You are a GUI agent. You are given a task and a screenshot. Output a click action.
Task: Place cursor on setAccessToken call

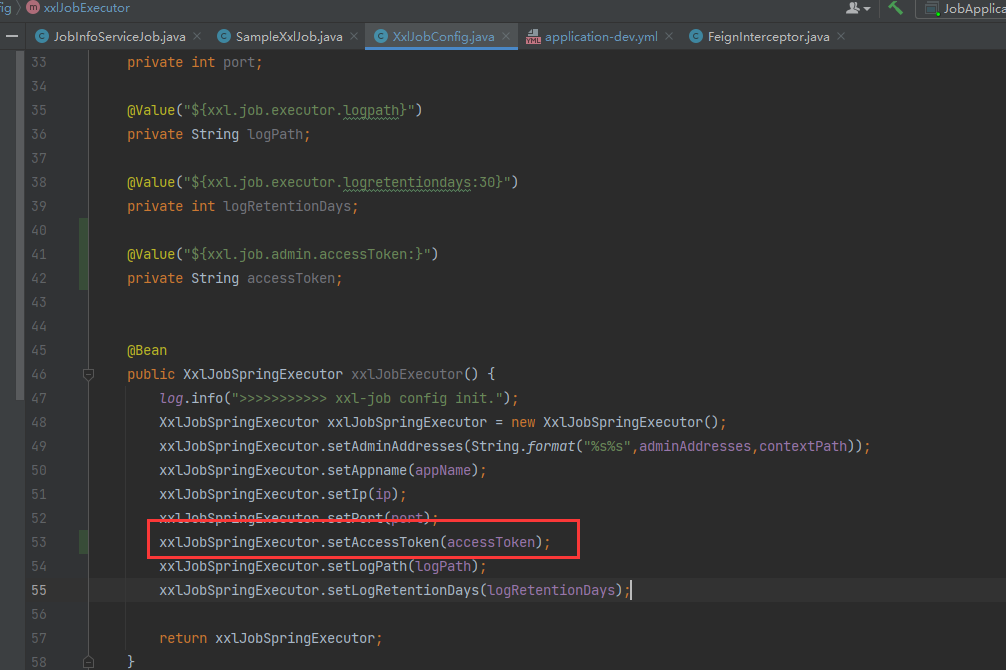[383, 542]
